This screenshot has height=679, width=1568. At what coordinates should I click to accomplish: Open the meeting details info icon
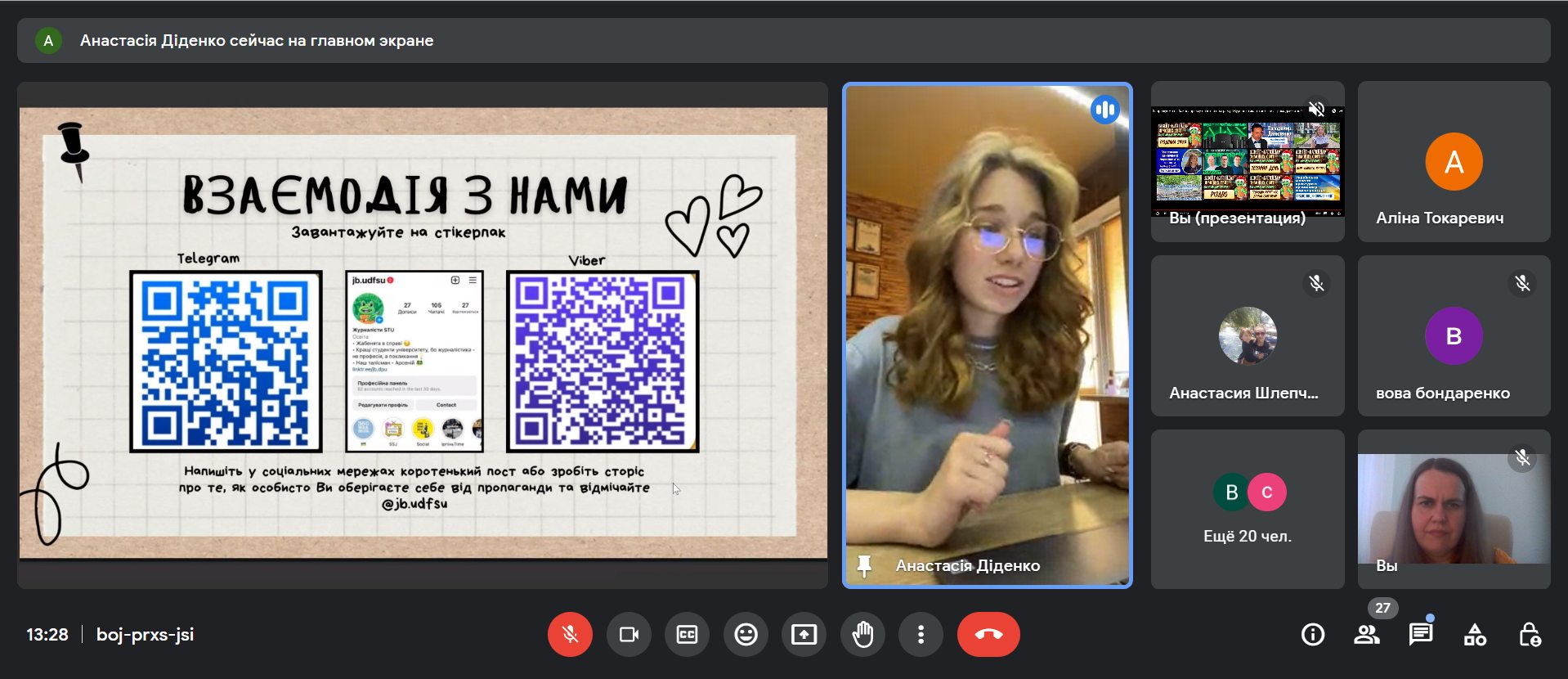click(1313, 634)
